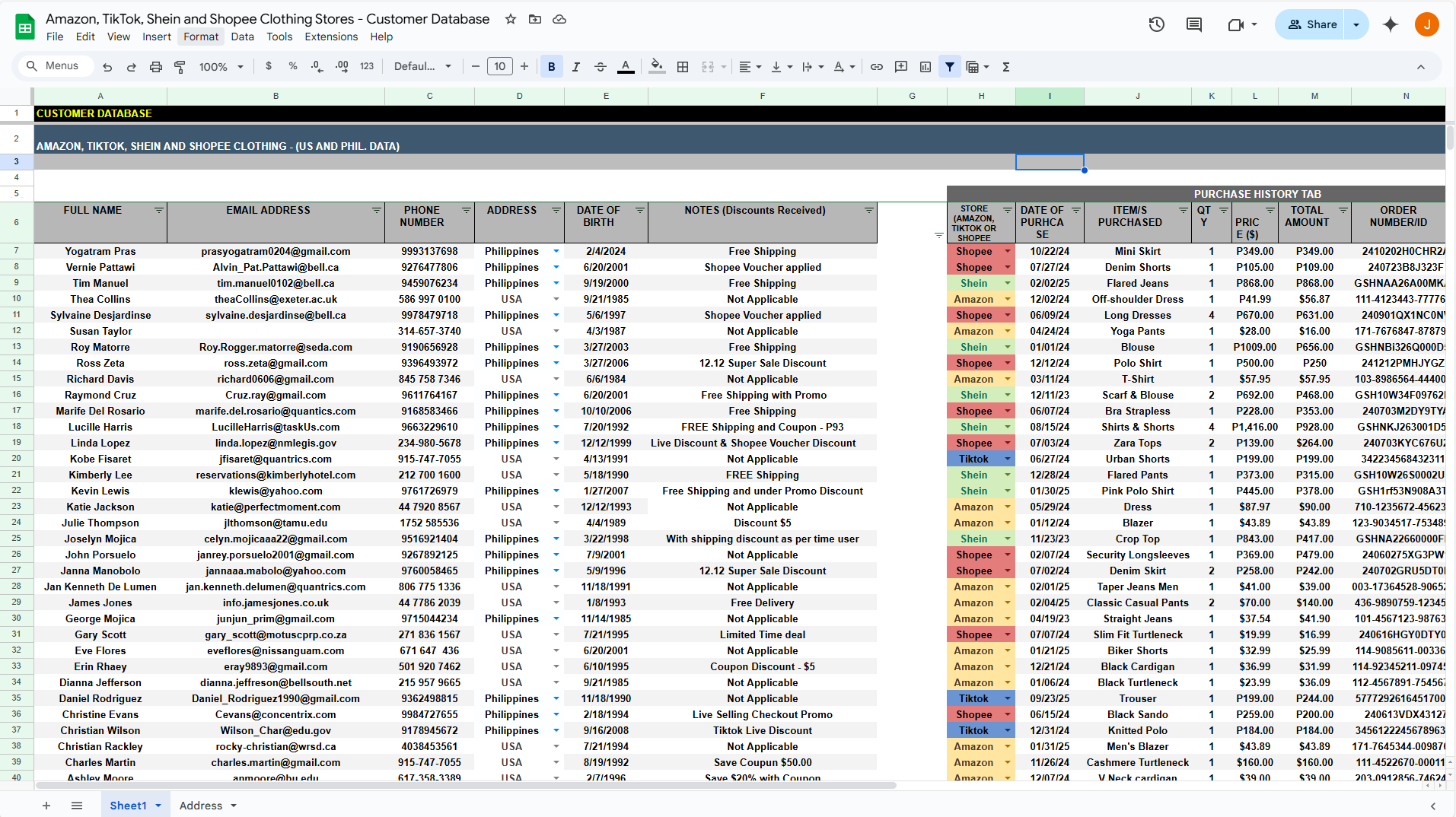The width and height of the screenshot is (1456, 817).
Task: Decrease decimal places icon
Action: [x=317, y=66]
